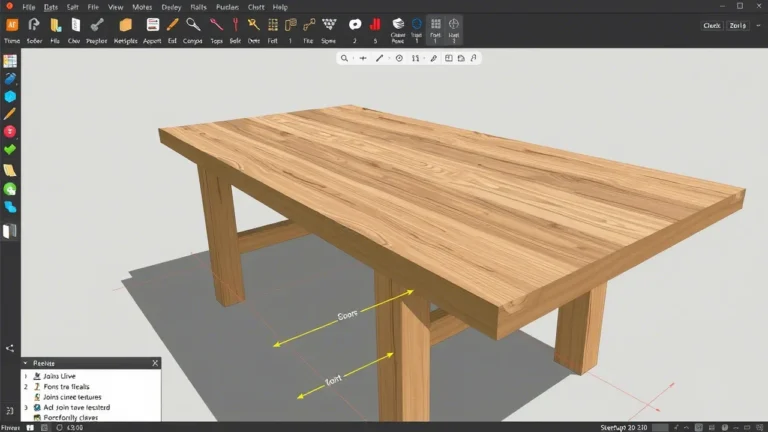The height and width of the screenshot is (432, 768).
Task: Click the 'Soors' dimension label
Action: [347, 315]
